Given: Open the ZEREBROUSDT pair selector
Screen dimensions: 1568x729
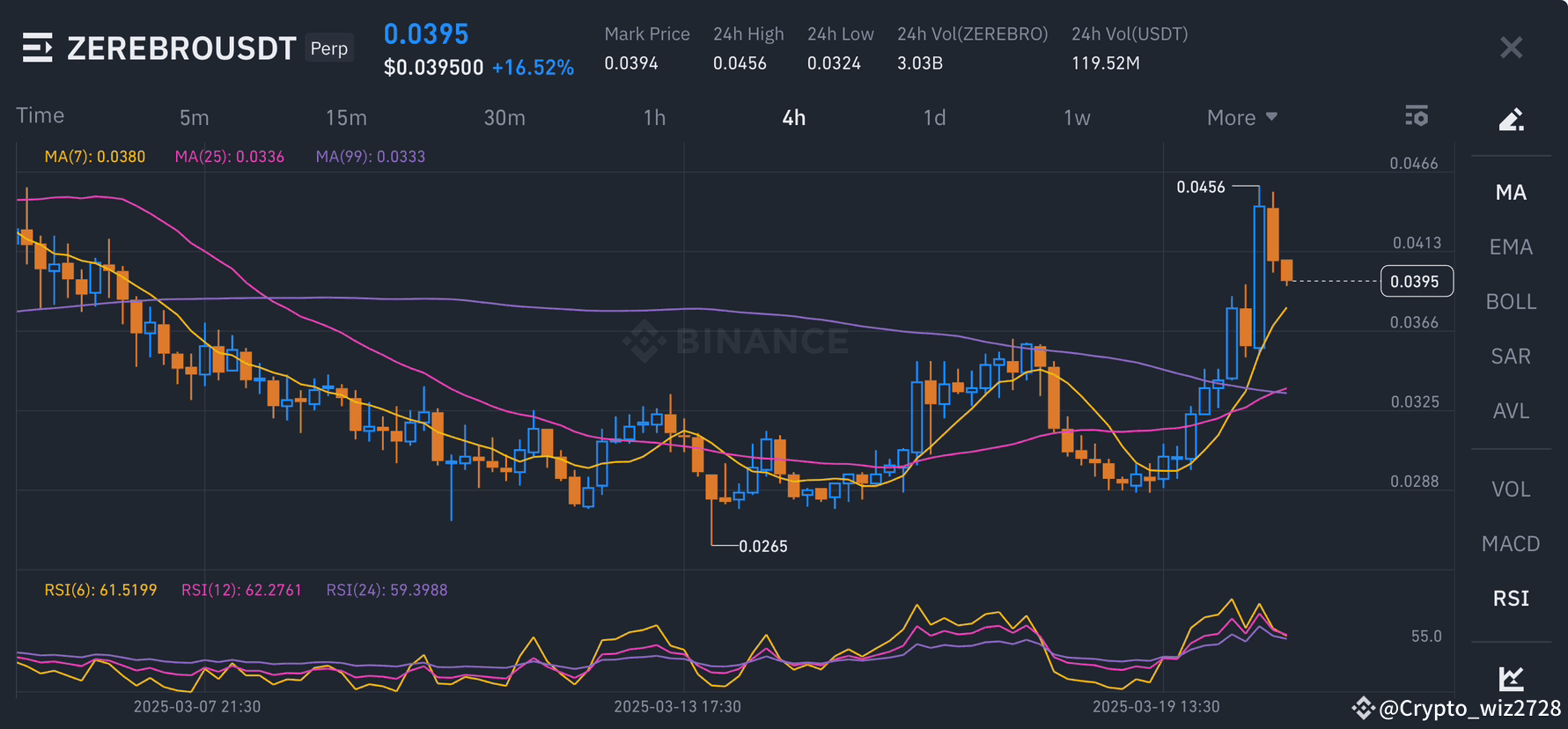Looking at the screenshot, I should [181, 48].
